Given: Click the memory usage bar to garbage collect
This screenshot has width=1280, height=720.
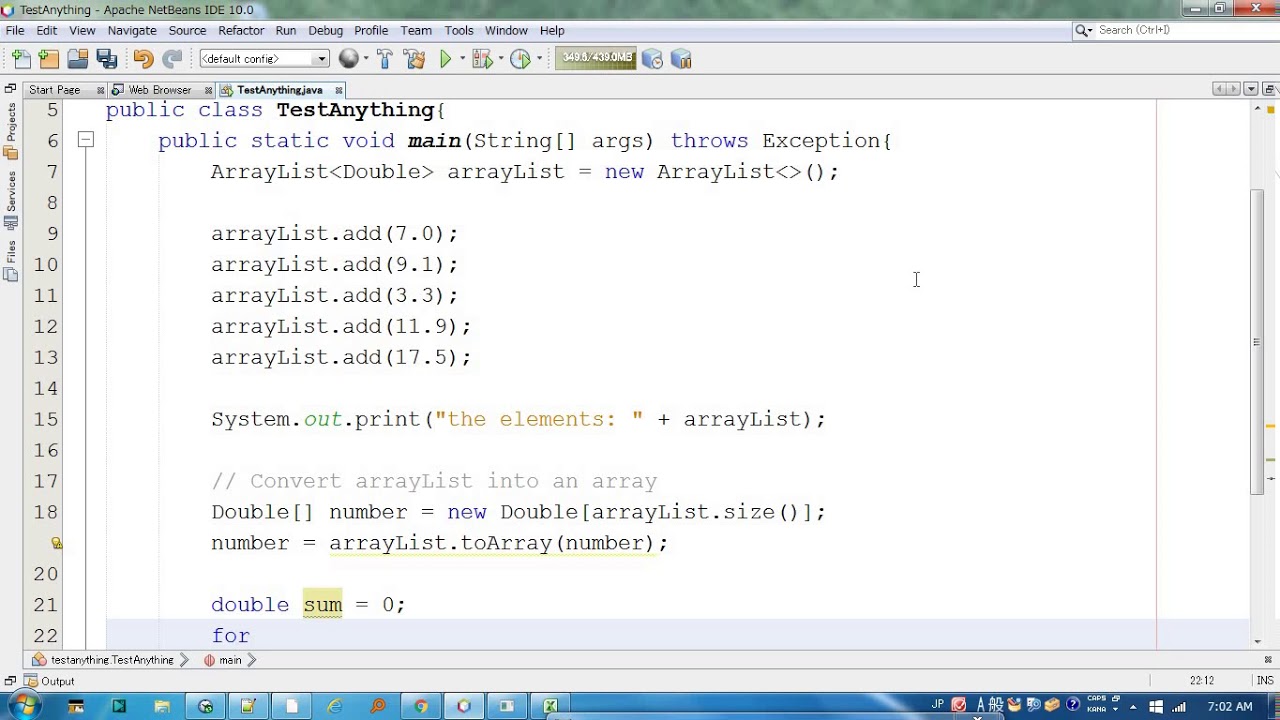Looking at the screenshot, I should tap(596, 58).
